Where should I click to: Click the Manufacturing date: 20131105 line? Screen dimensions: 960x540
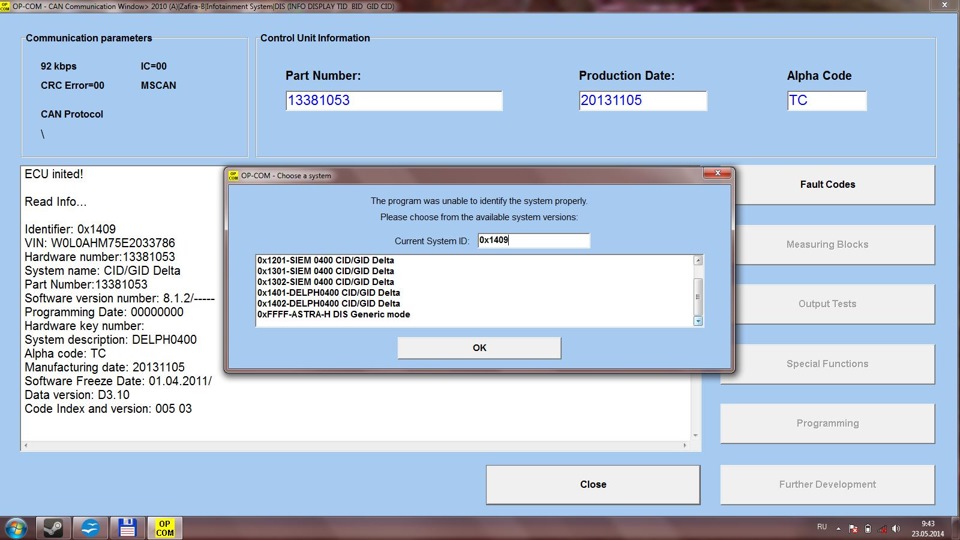pyautogui.click(x=105, y=367)
